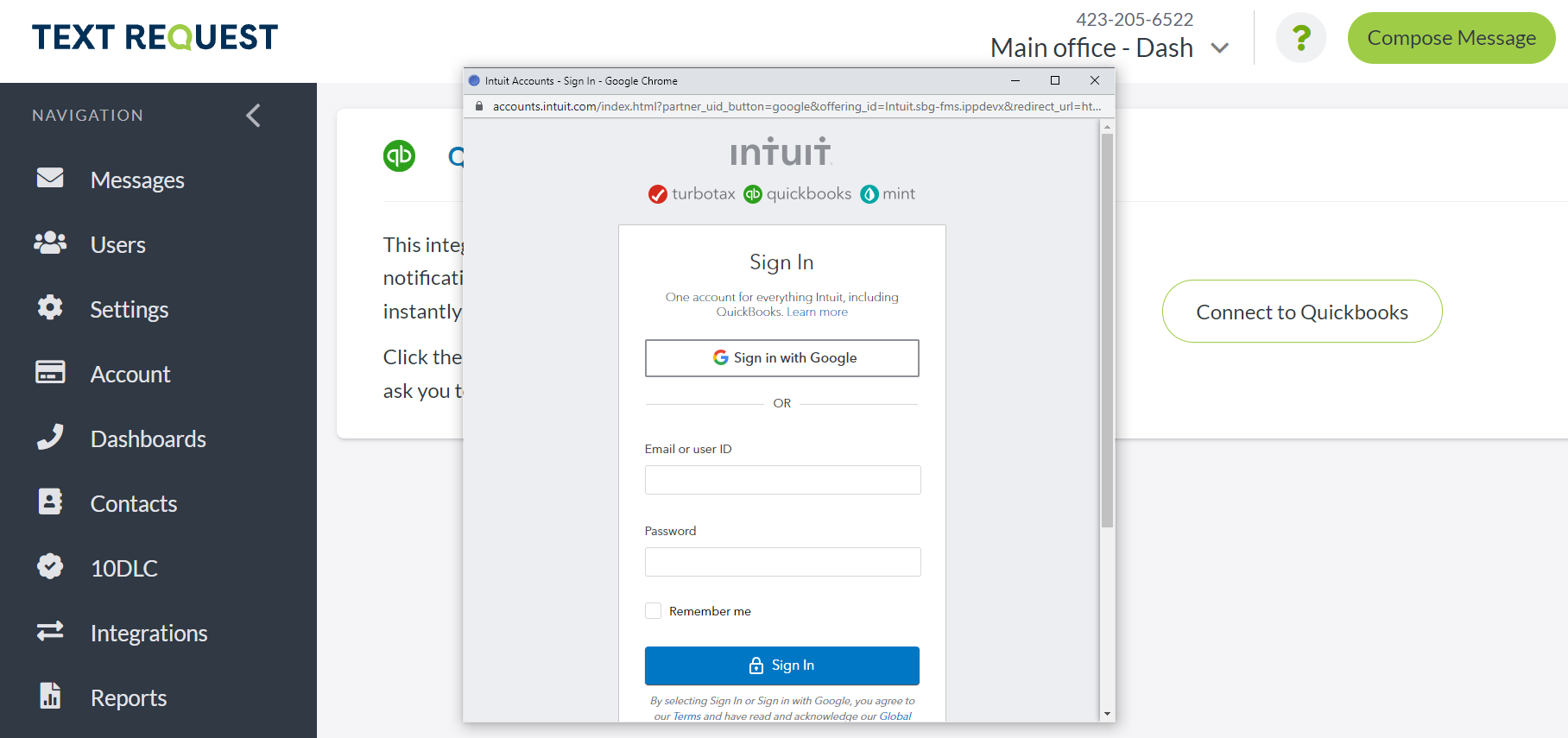Image resolution: width=1568 pixels, height=738 pixels.
Task: Open Messages in the navigation
Action: pos(137,180)
